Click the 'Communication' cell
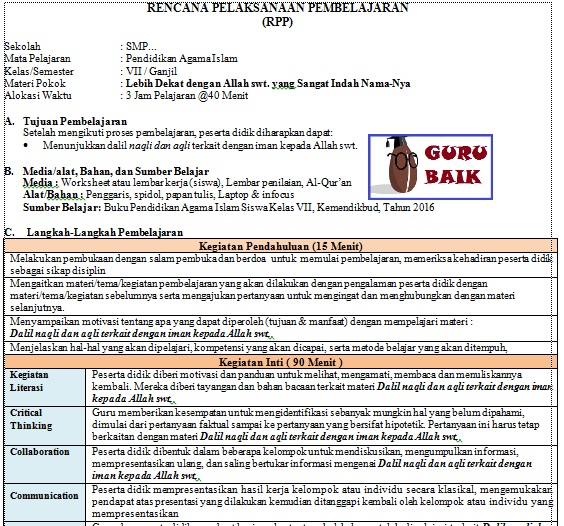Viewport: 564px width, 526px height. pyautogui.click(x=45, y=502)
